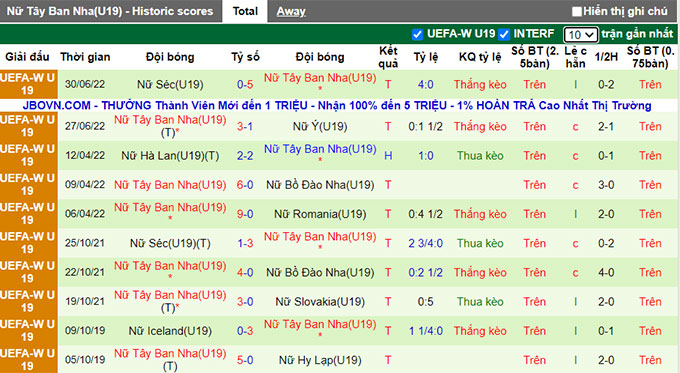
Task: Click the Nữ Tây Ban Nha(U19) Historic scores title
Action: 110,11
